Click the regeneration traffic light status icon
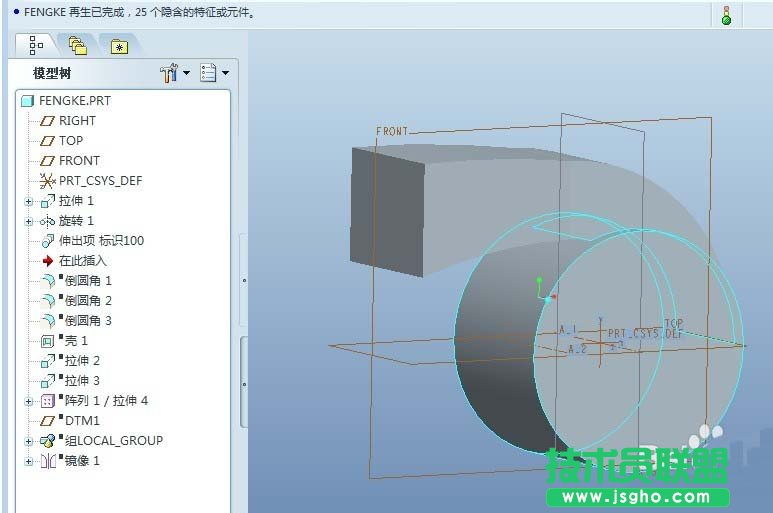This screenshot has height=513, width=773. (x=726, y=15)
